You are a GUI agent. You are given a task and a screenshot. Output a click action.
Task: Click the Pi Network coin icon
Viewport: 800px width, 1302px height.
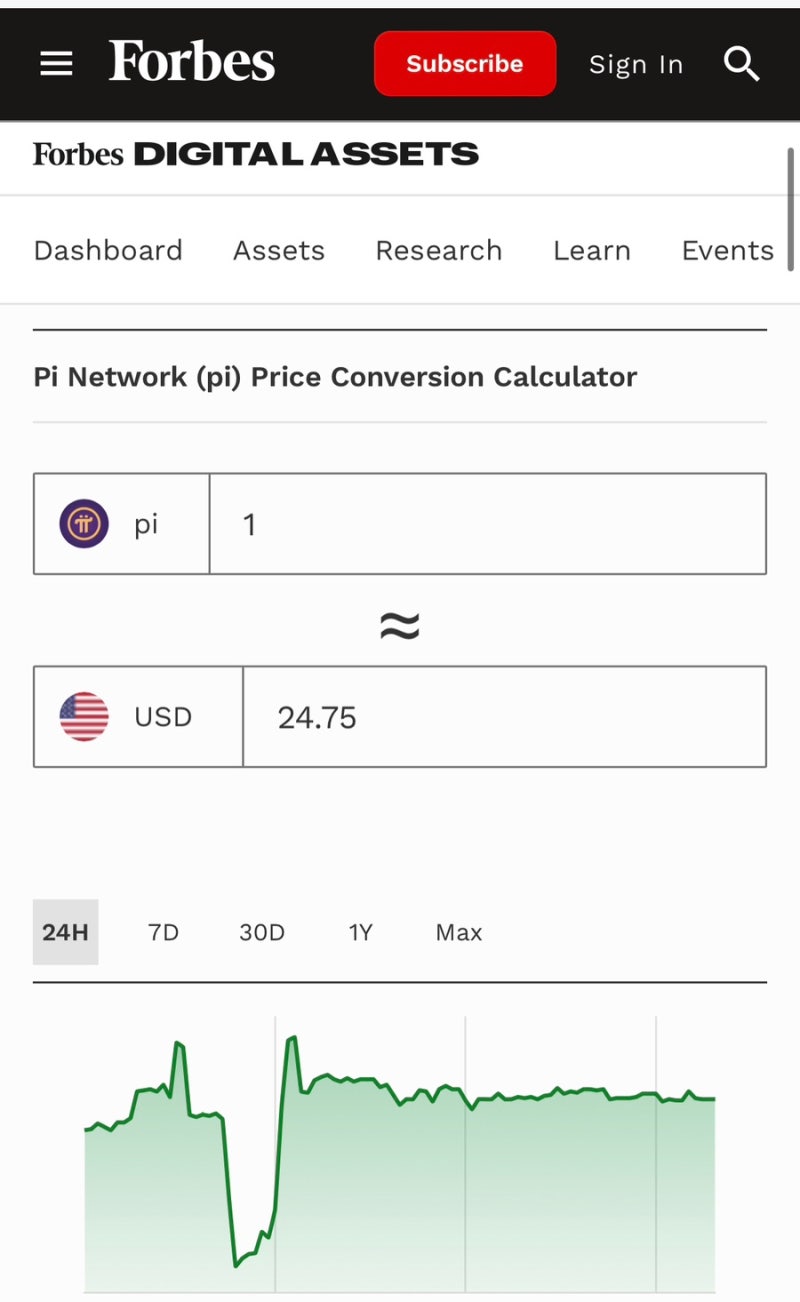tap(84, 524)
